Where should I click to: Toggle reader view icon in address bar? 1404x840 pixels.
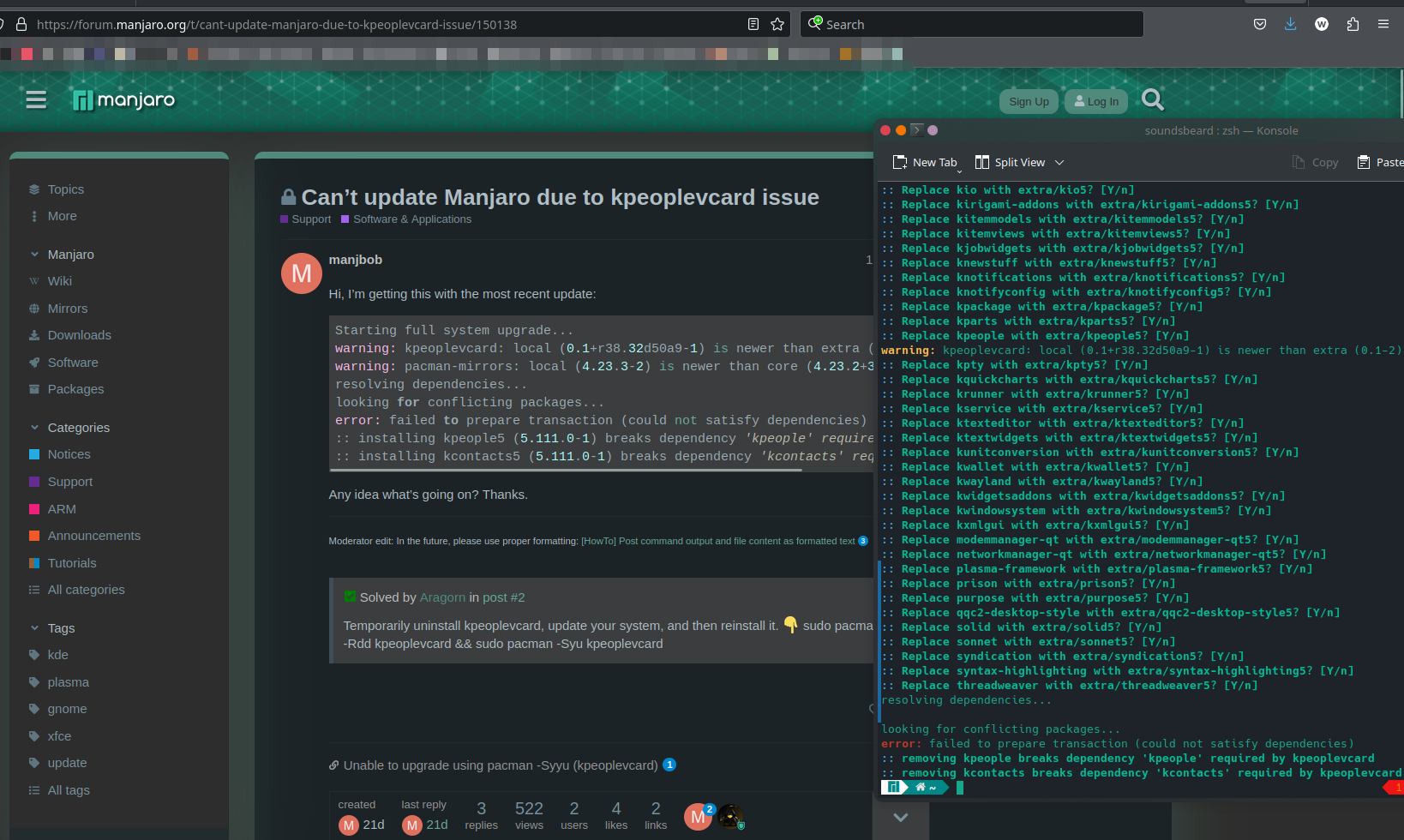[753, 24]
